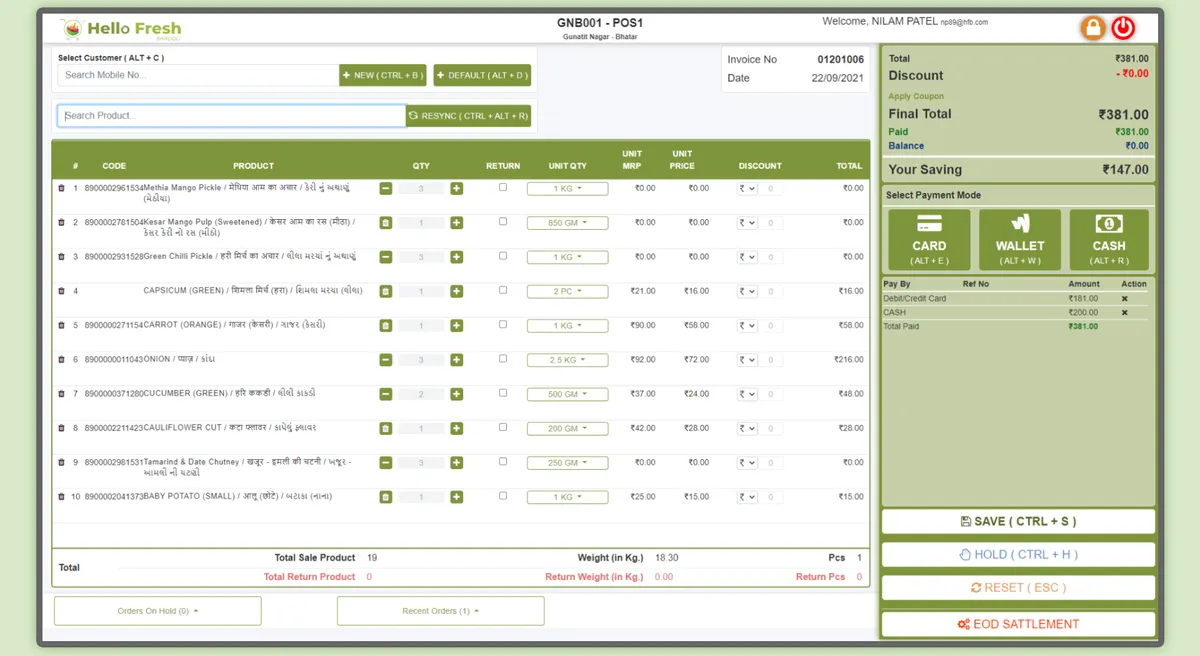Expand Orders On Hold (0) list
This screenshot has height=656, width=1200.
pos(158,611)
